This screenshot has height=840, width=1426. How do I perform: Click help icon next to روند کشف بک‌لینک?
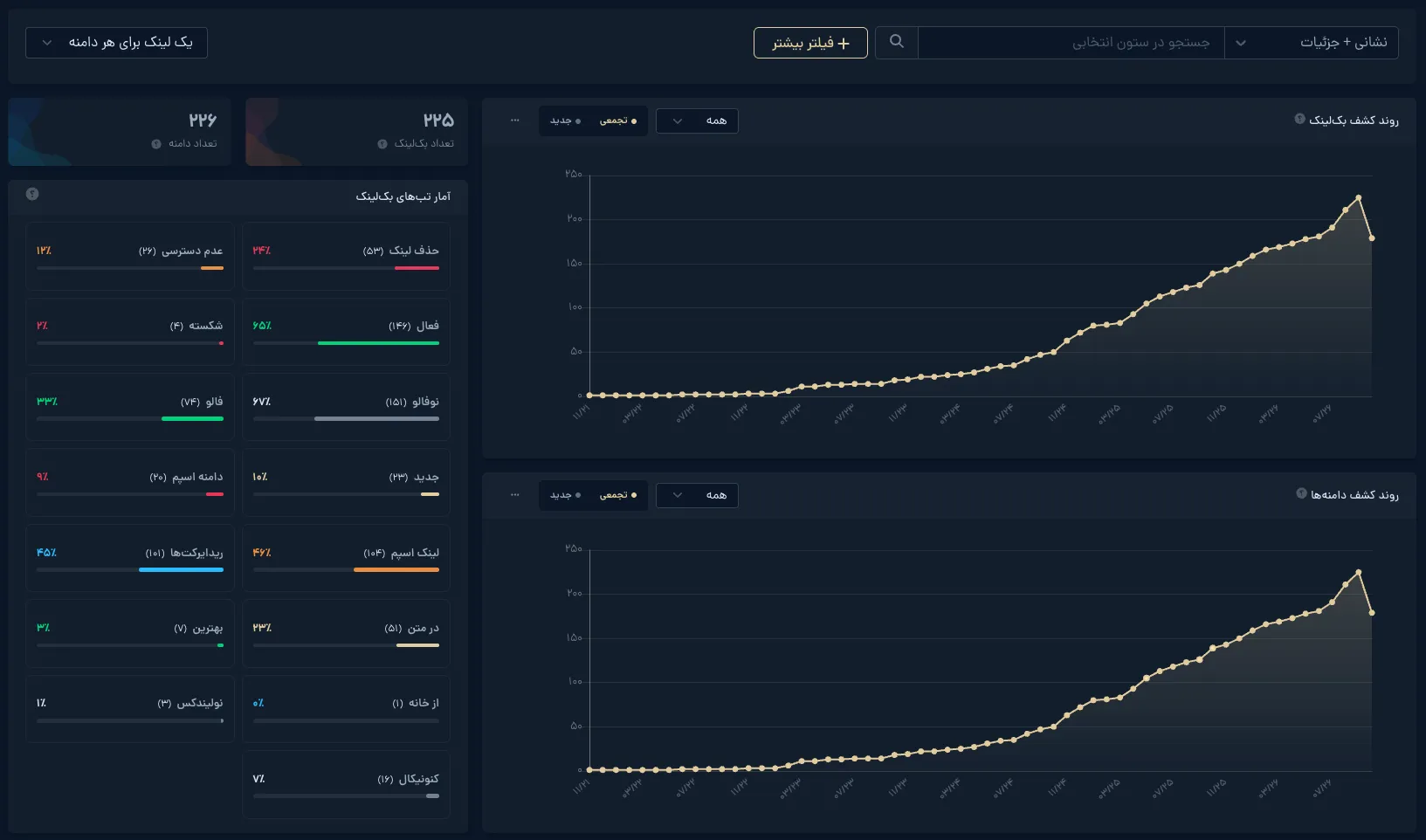tap(1299, 120)
